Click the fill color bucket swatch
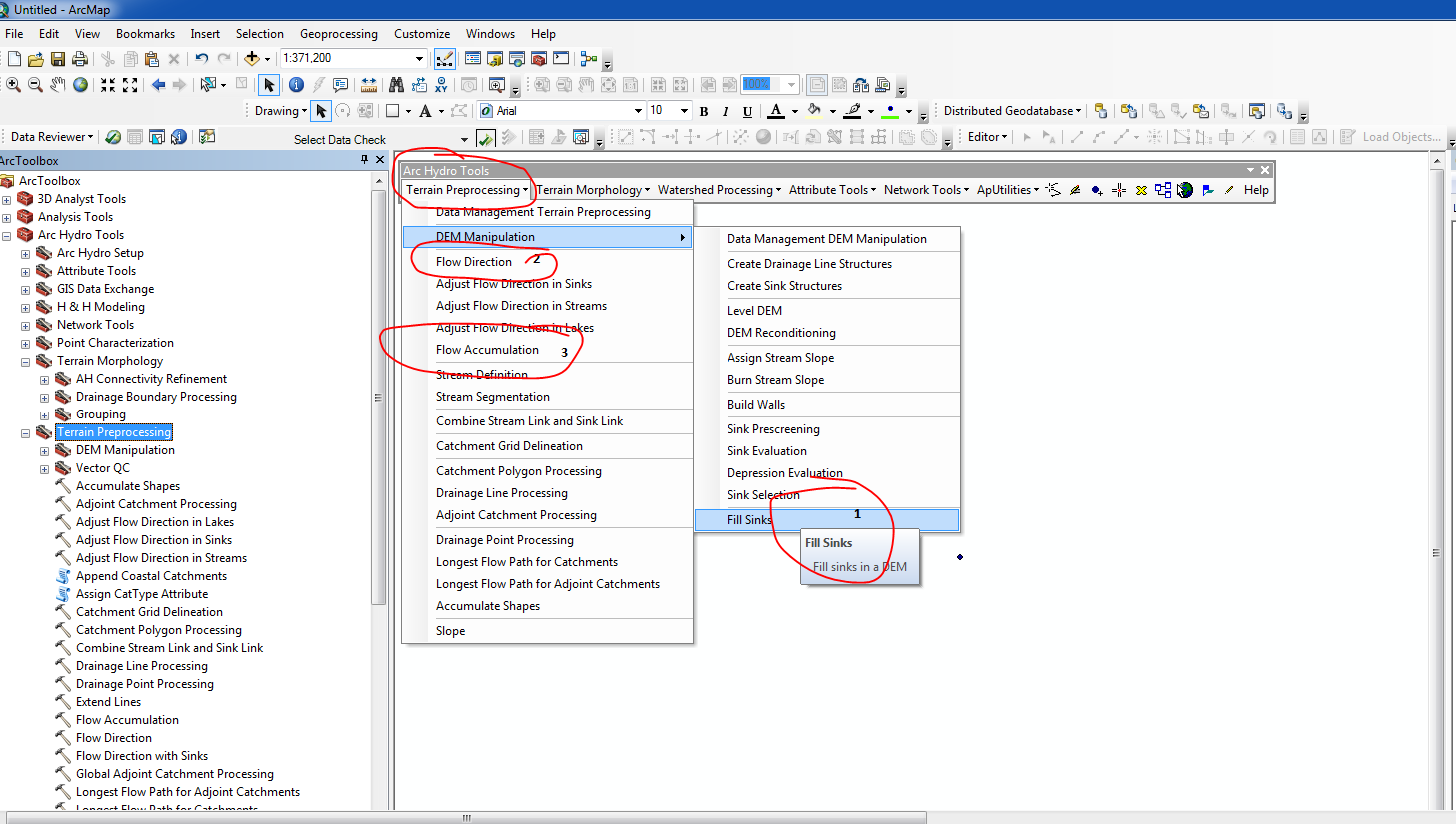 tap(814, 111)
